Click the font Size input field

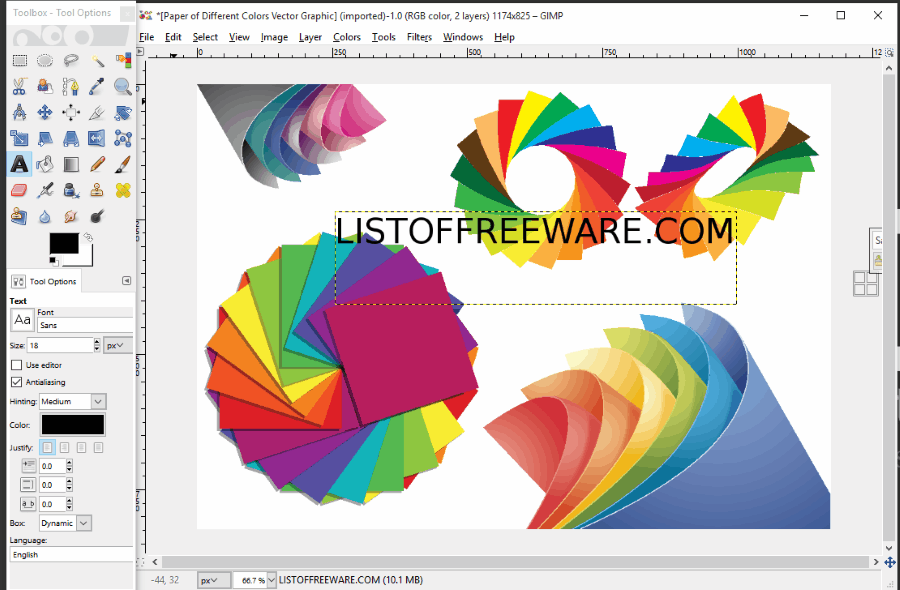tap(60, 346)
